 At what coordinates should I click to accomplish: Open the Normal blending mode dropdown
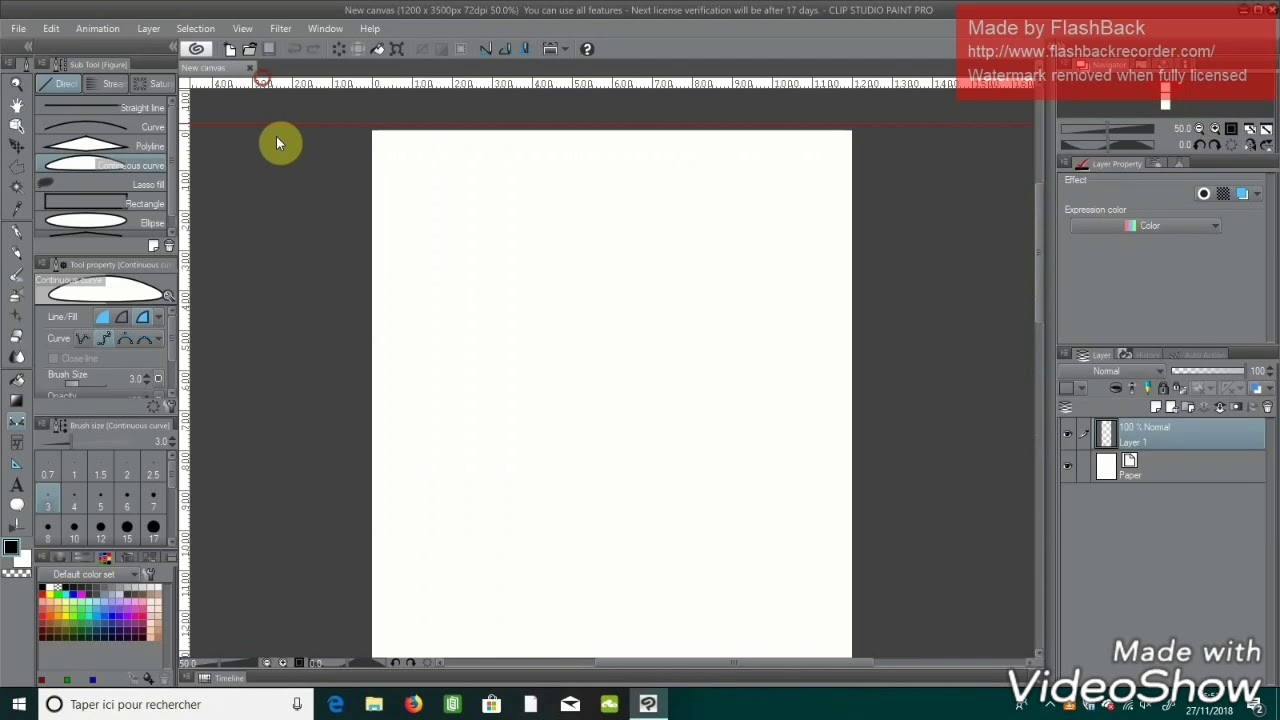pos(1112,371)
